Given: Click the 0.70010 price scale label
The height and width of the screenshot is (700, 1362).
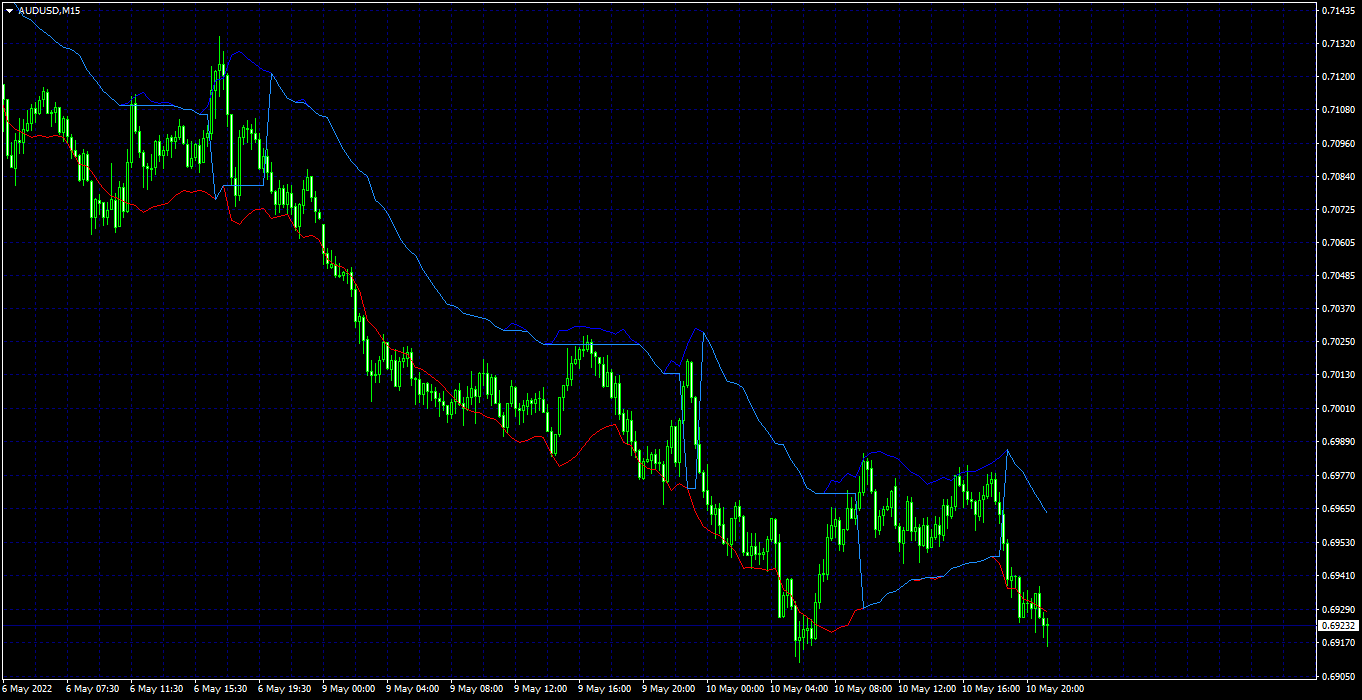Looking at the screenshot, I should click(1338, 408).
